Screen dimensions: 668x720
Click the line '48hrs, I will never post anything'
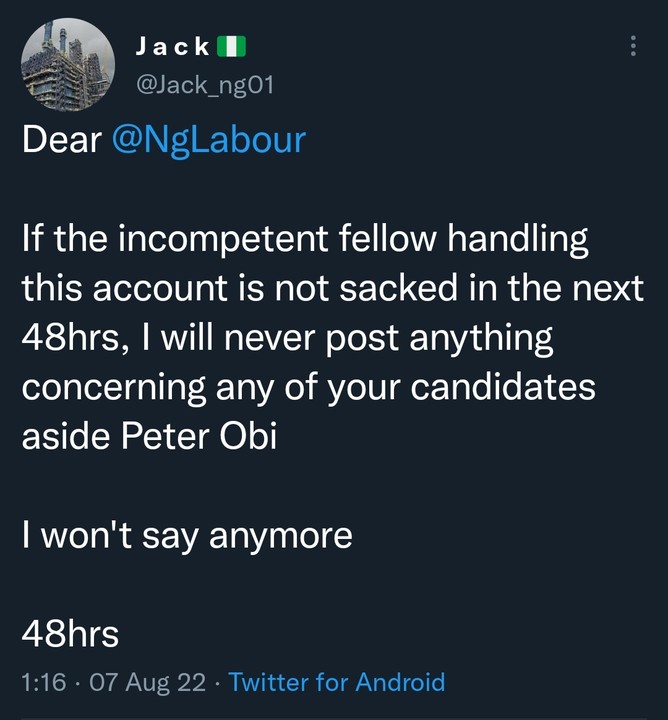(x=287, y=338)
